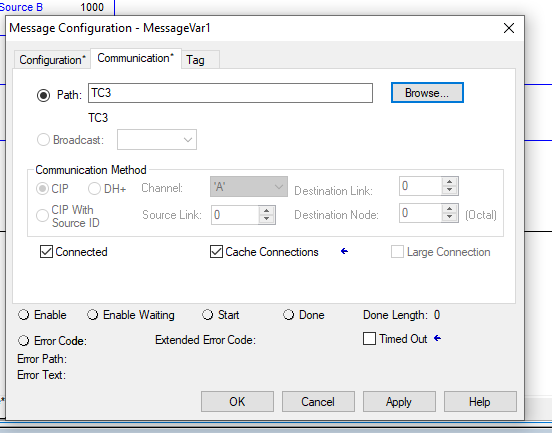This screenshot has width=552, height=433.
Task: Uncheck the Cache Connections checkbox
Action: tap(216, 252)
